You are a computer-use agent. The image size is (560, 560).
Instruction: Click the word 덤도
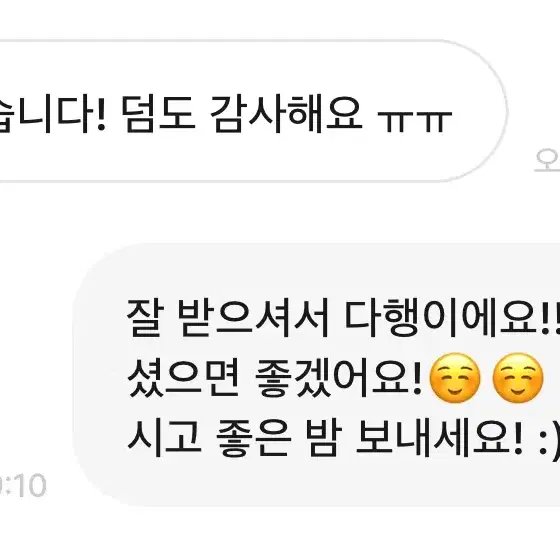159,114
